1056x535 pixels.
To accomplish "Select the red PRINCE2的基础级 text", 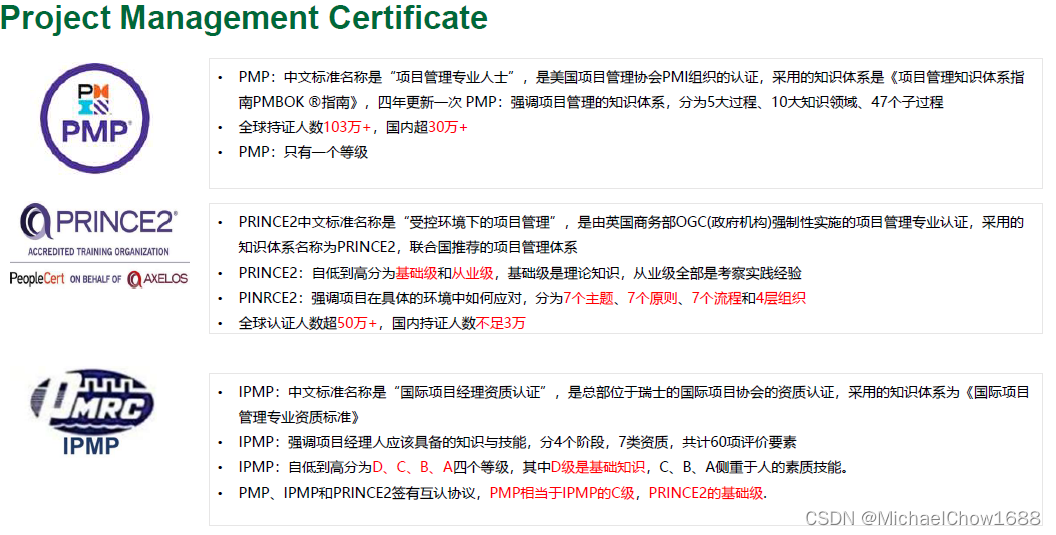I will pos(706,493).
